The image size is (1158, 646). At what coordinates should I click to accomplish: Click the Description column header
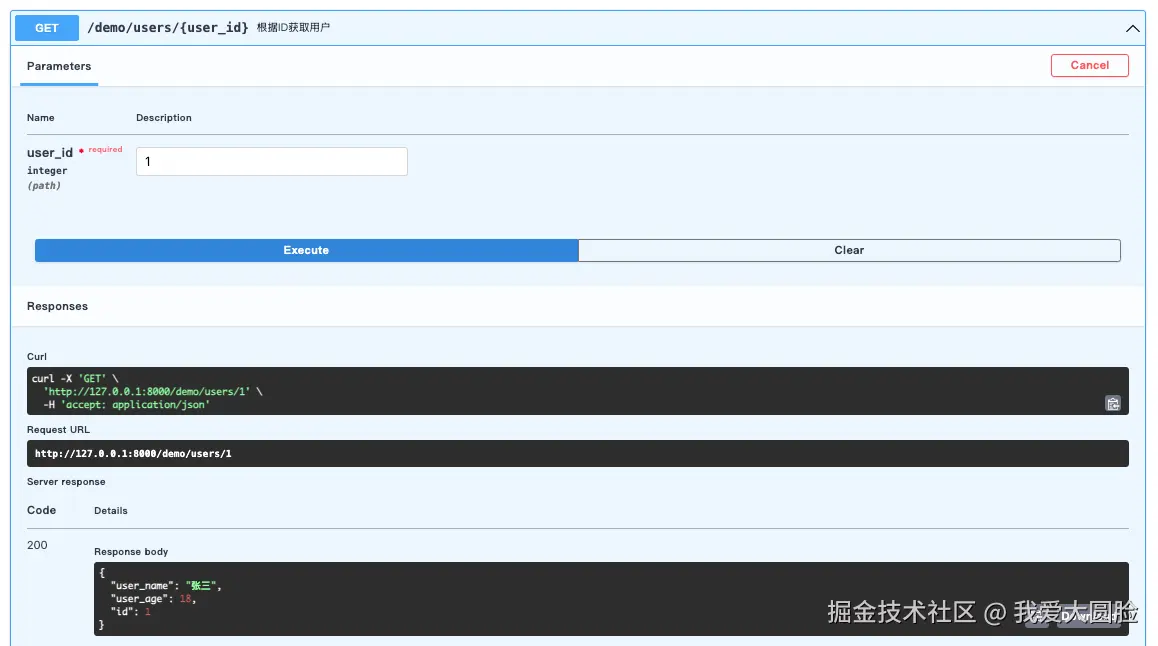(x=164, y=117)
